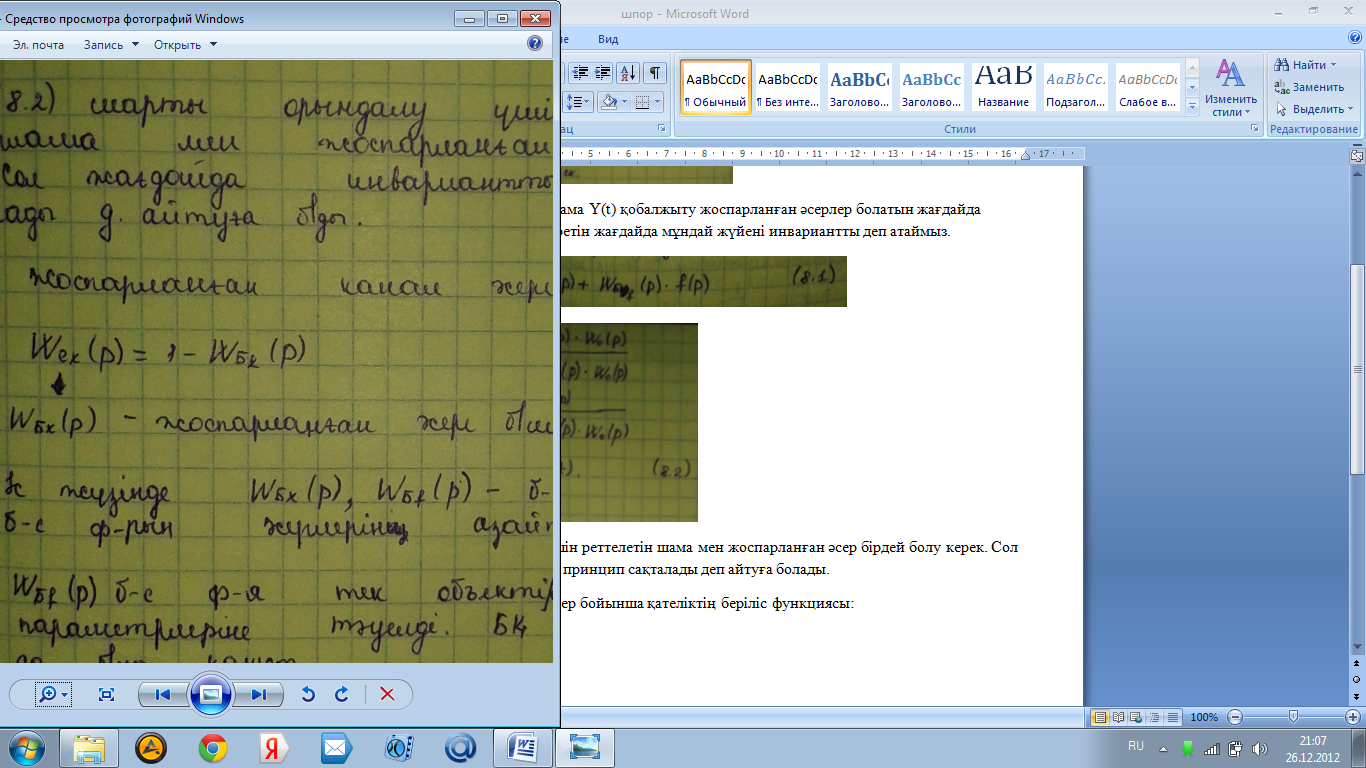Launch AIMP player from taskbar
Screen dimensions: 1366x768
[151, 748]
